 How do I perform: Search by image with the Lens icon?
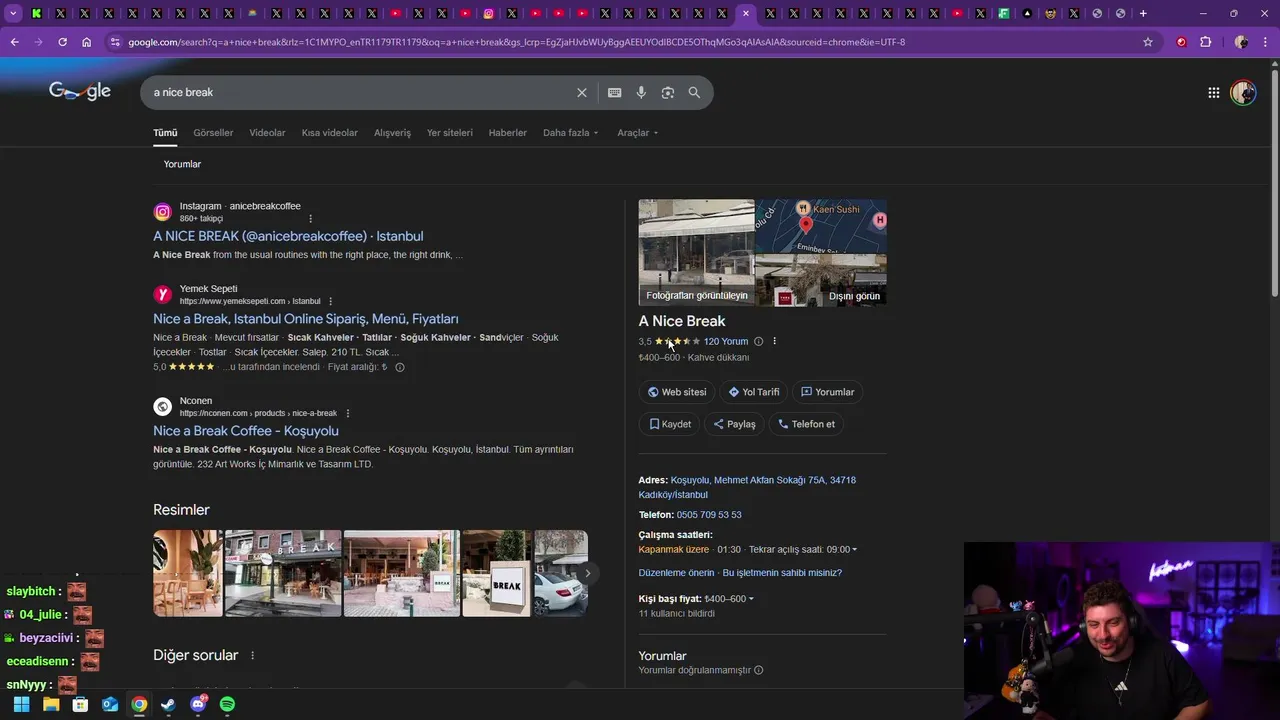click(667, 92)
